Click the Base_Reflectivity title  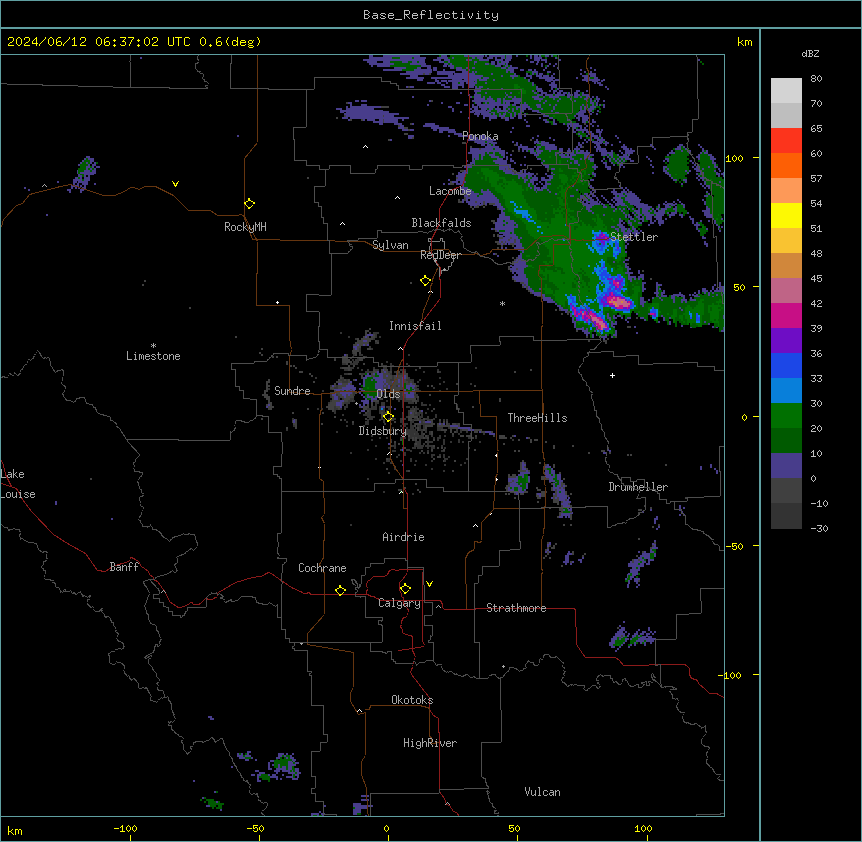coord(431,15)
